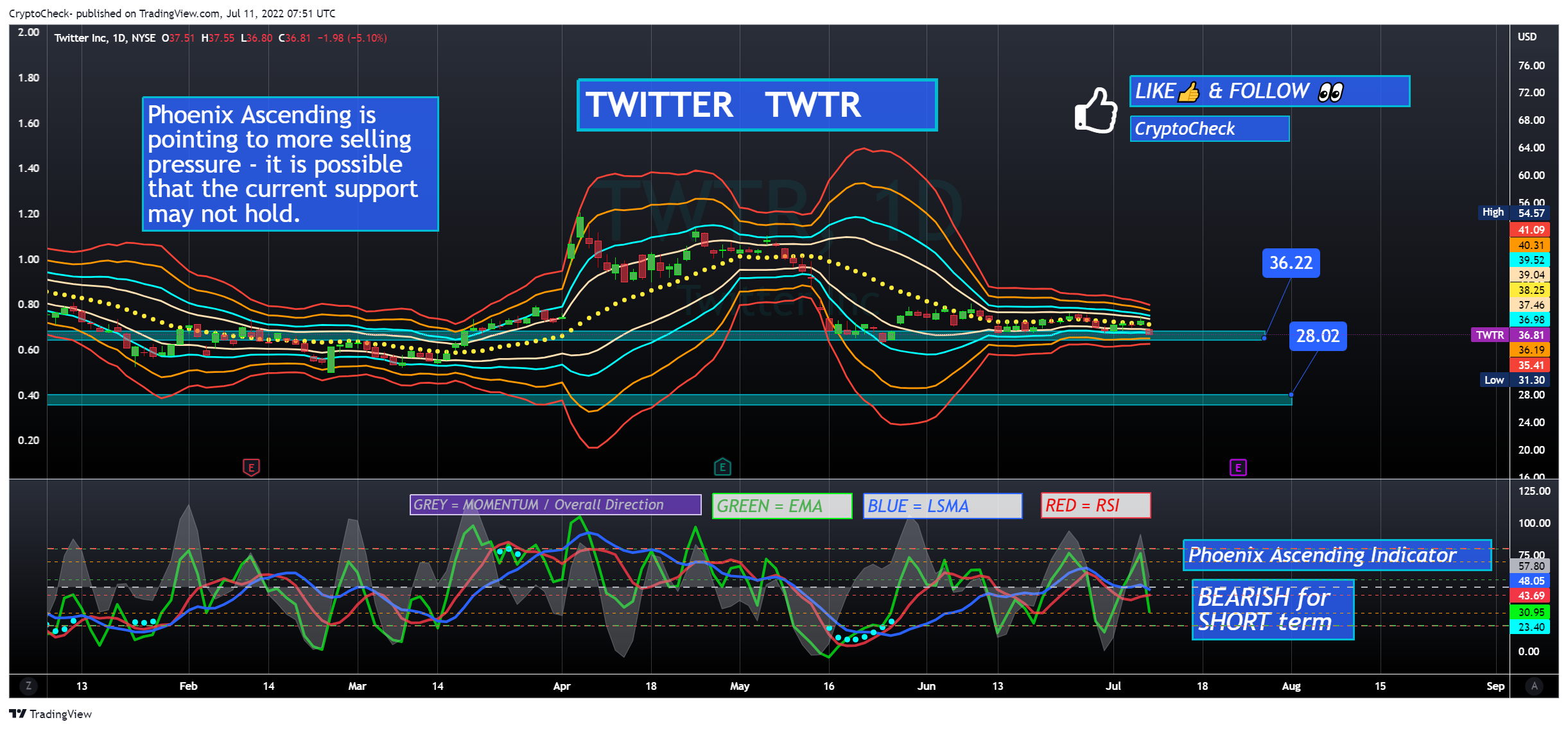
Task: Click the red 41.09 band value label
Action: 1531,230
